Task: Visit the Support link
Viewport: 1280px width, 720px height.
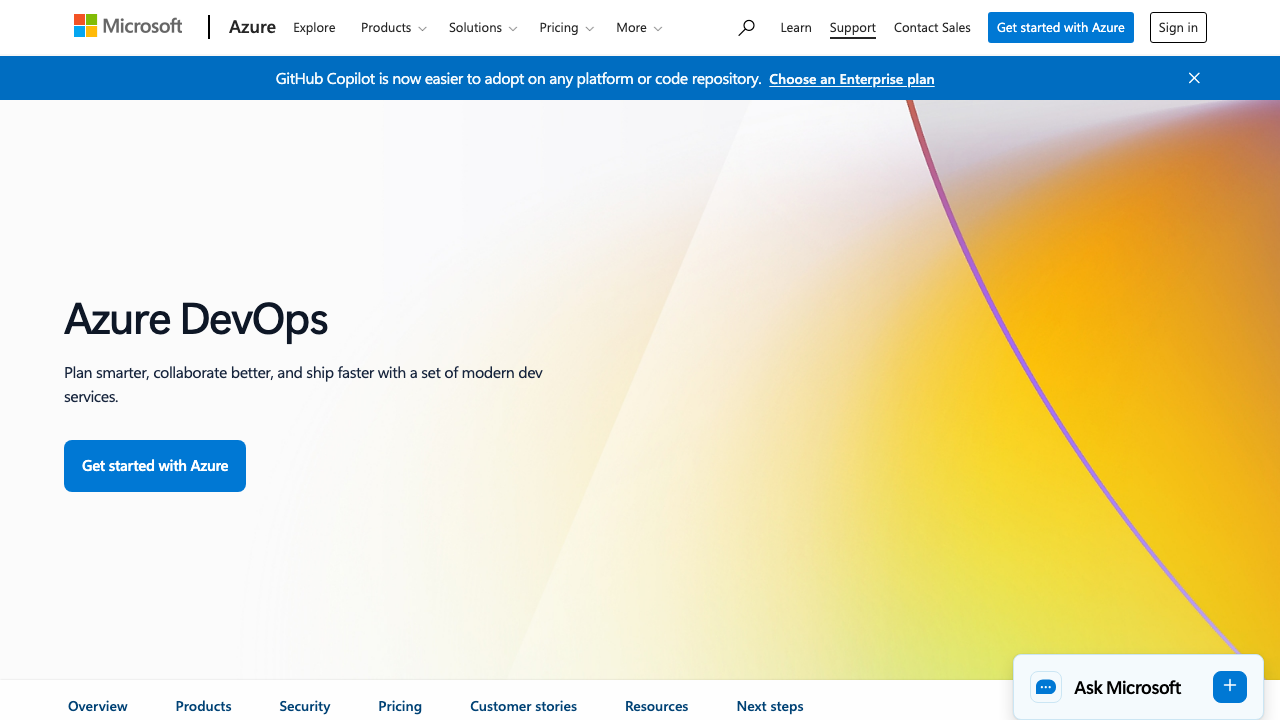Action: click(853, 28)
